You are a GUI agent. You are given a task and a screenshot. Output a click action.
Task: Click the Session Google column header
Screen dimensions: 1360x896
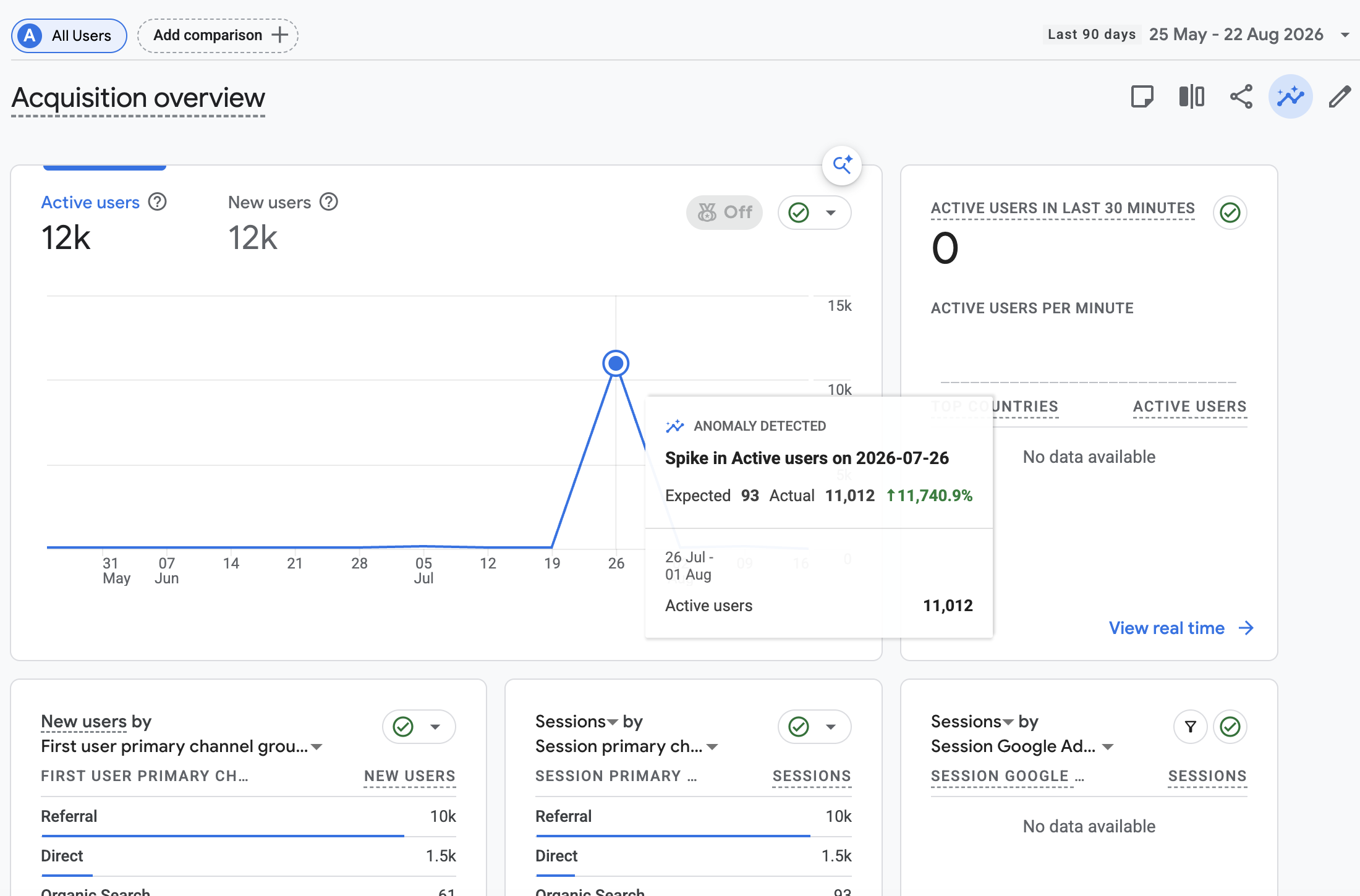click(x=1008, y=776)
